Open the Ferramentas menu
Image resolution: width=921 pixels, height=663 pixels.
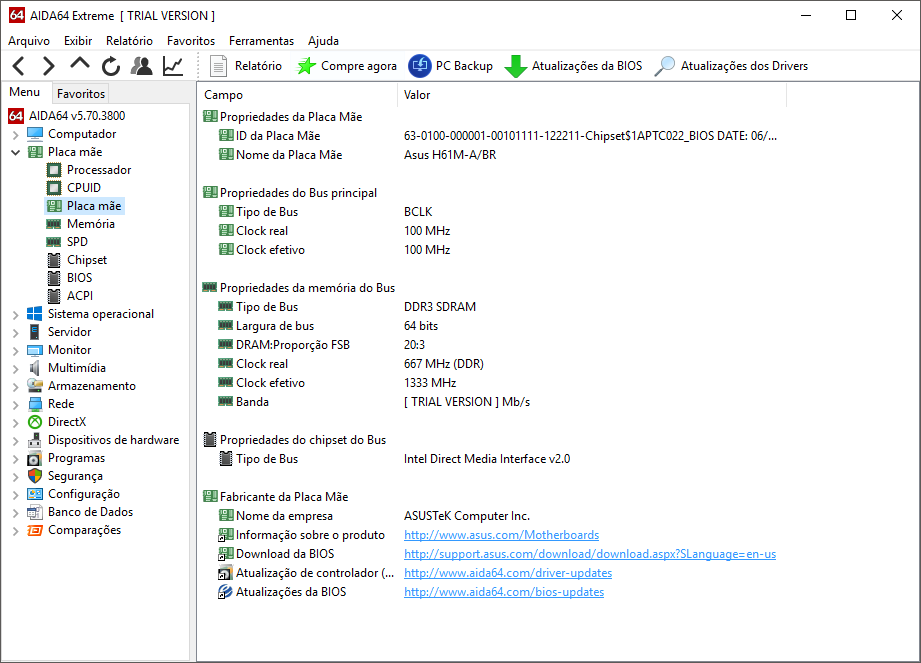261,41
